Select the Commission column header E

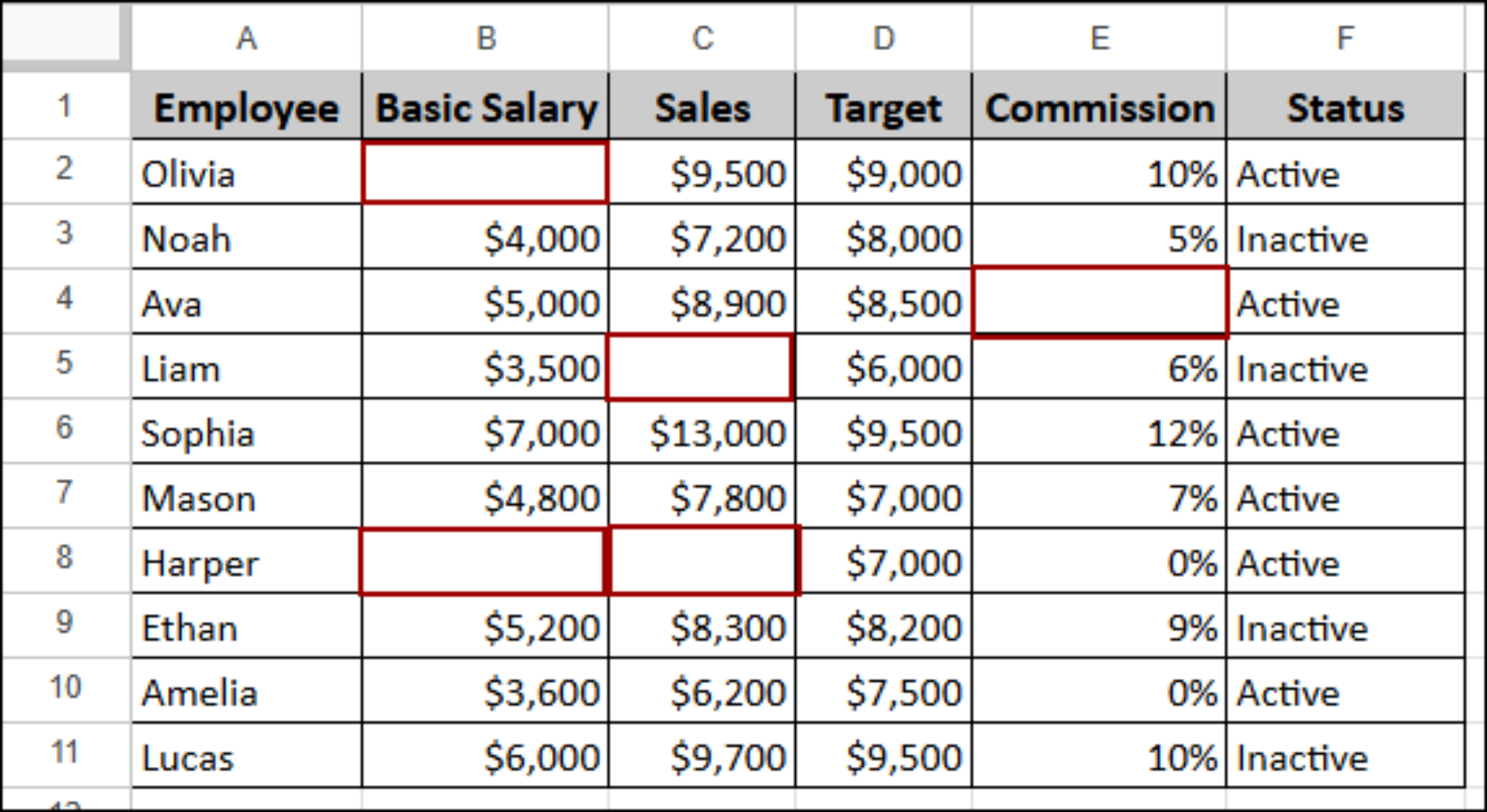(x=1099, y=38)
